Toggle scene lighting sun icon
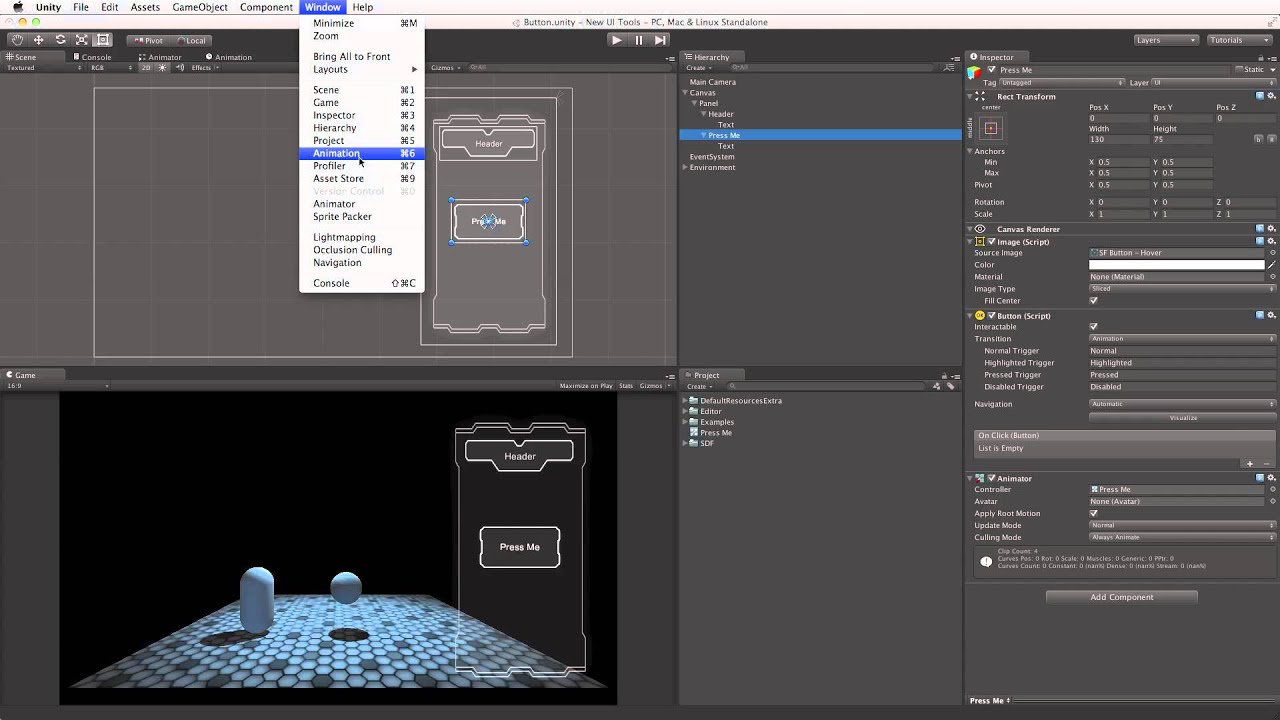 point(162,68)
